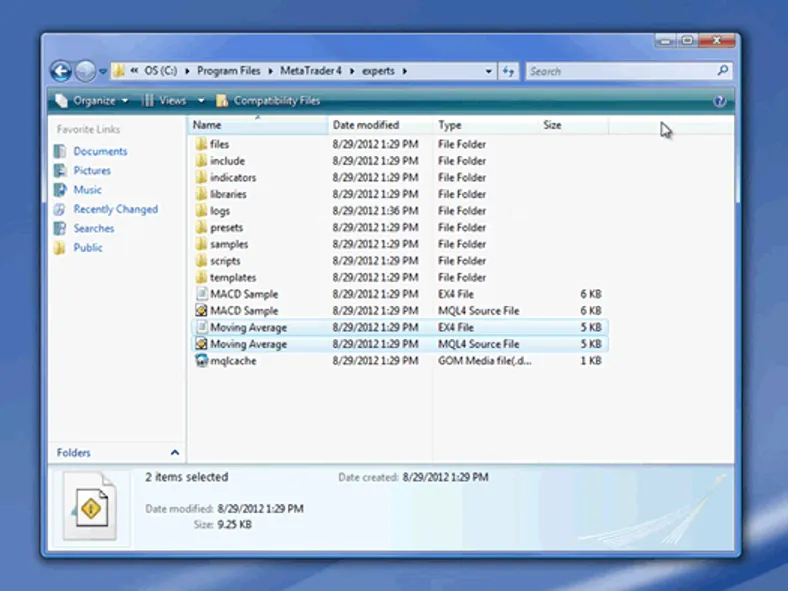Open the recent pages dropdown arrow
The image size is (788, 592).
point(103,71)
